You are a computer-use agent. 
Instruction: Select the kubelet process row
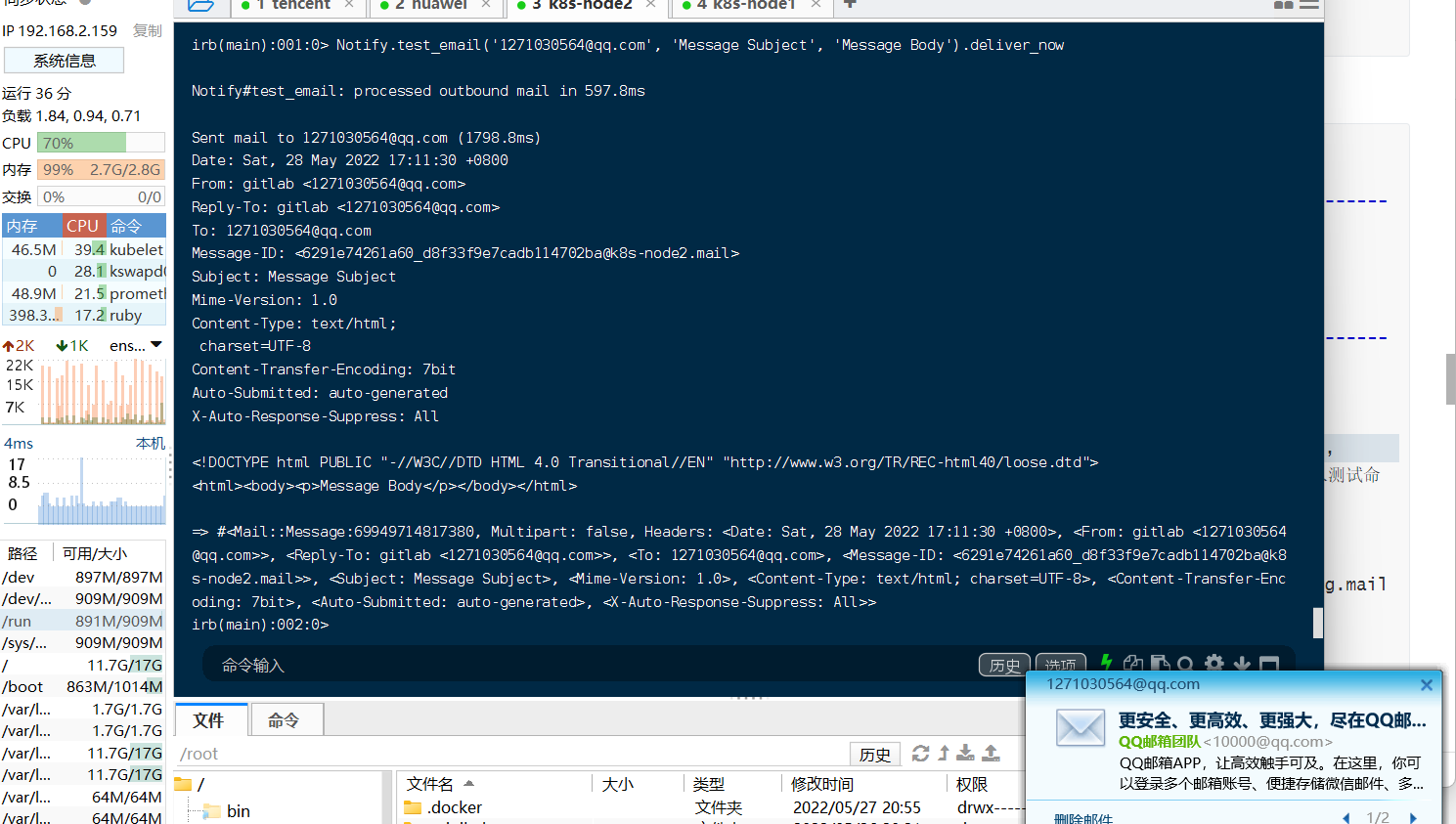pos(84,249)
